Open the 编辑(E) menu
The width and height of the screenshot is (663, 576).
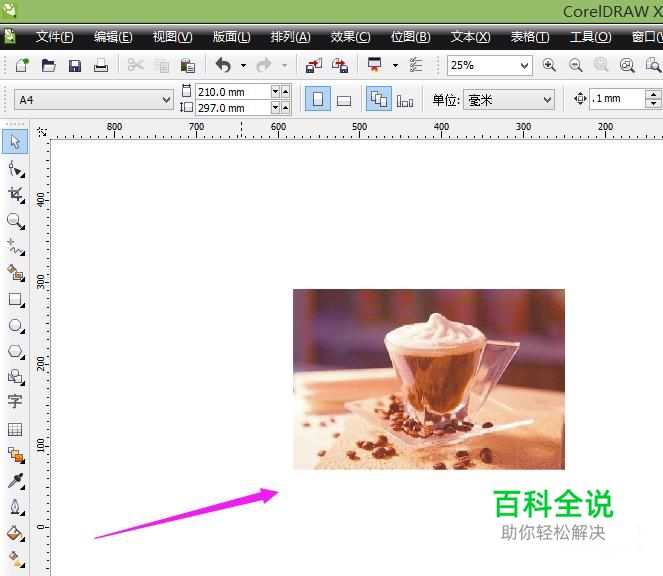point(113,37)
